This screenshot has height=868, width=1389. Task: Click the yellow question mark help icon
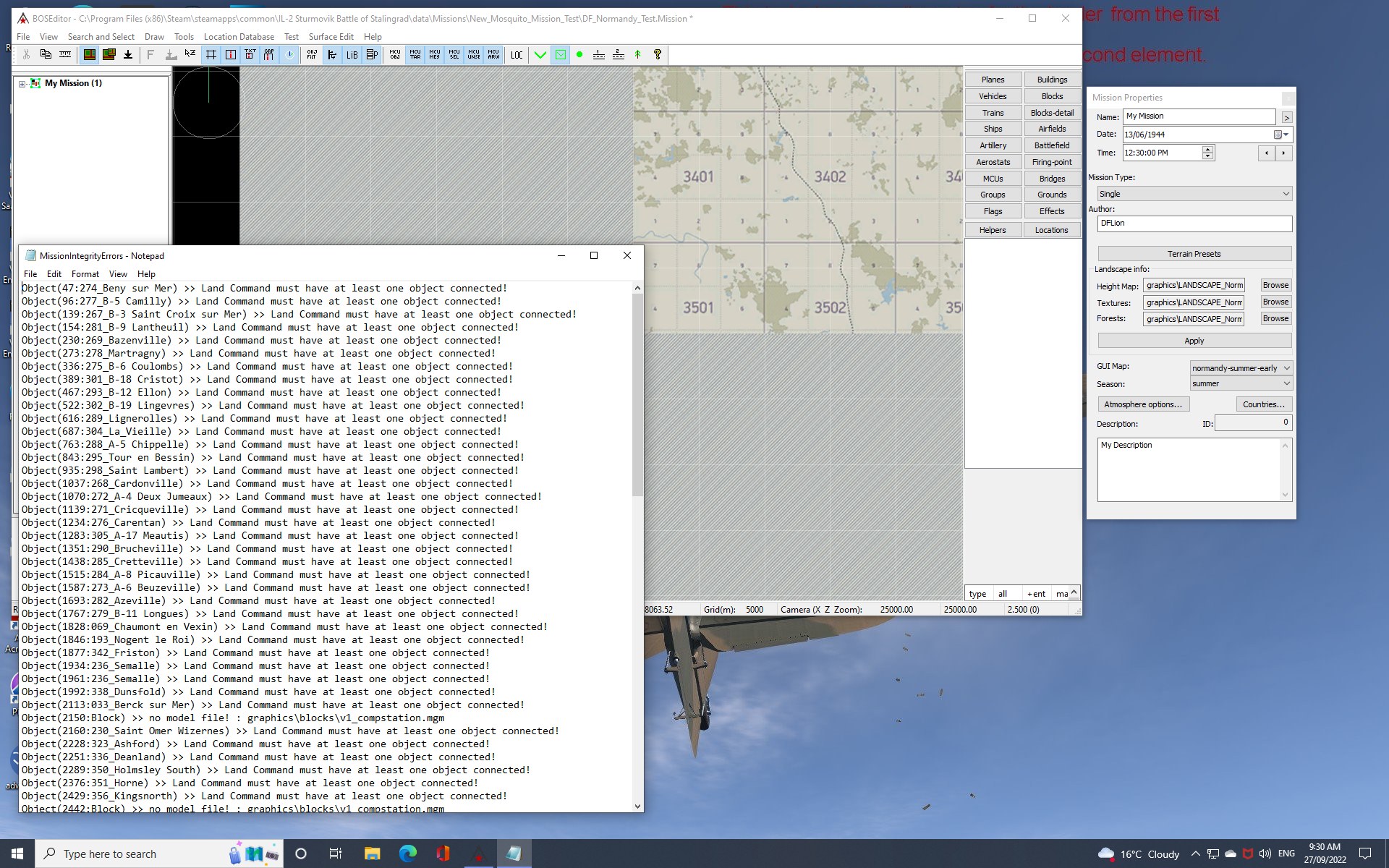point(657,55)
